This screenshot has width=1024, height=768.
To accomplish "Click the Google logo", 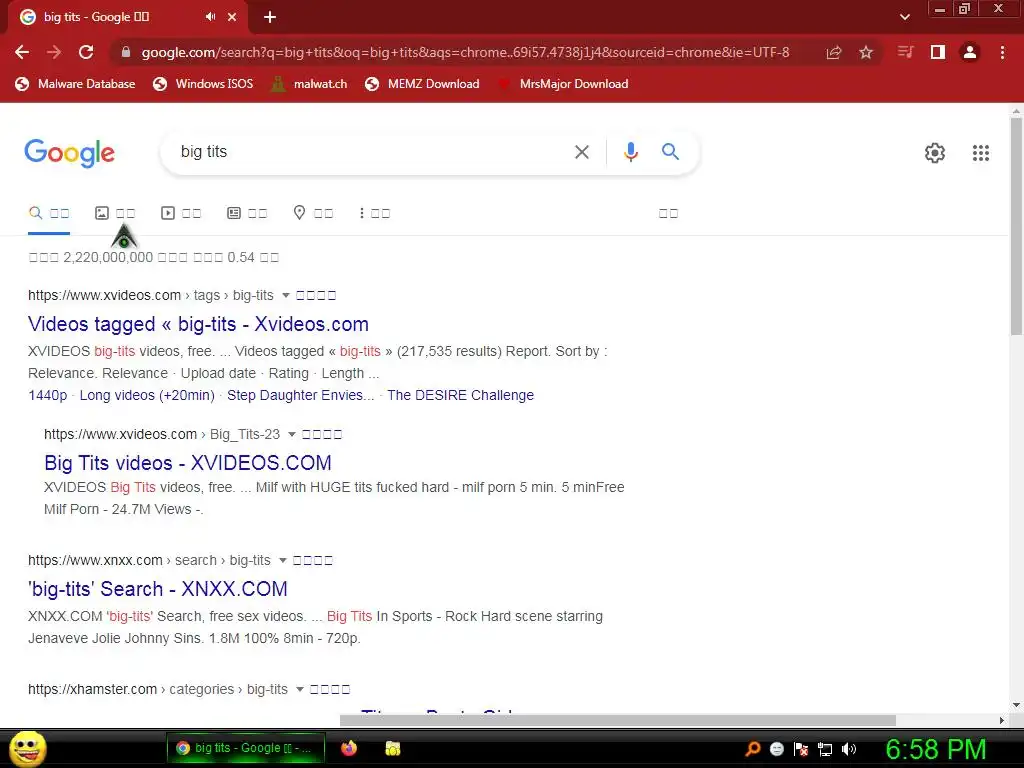I will coord(69,153).
